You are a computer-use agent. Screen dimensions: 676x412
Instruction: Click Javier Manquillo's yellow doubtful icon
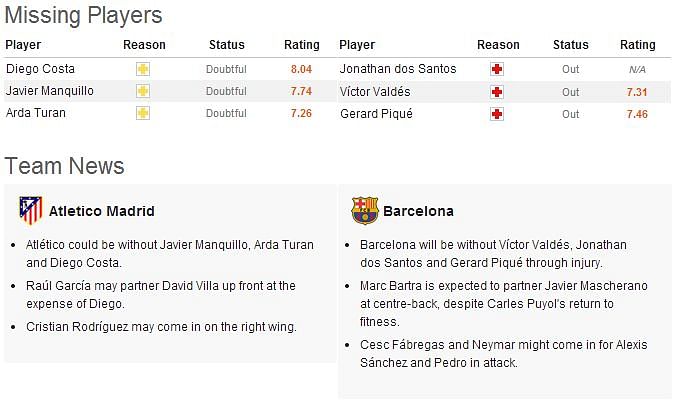pyautogui.click(x=143, y=91)
